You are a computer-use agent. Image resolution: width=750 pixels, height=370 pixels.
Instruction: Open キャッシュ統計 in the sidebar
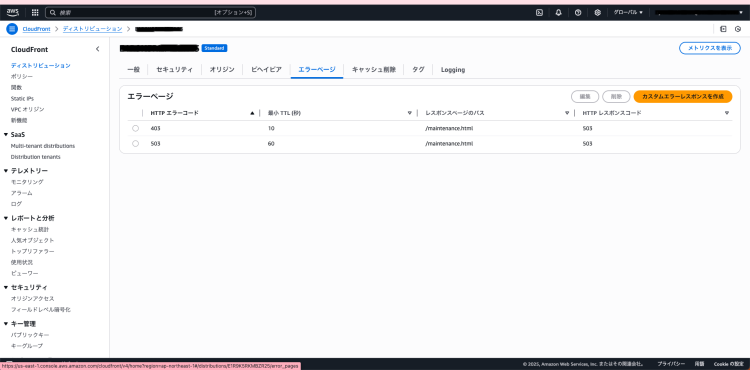point(30,229)
